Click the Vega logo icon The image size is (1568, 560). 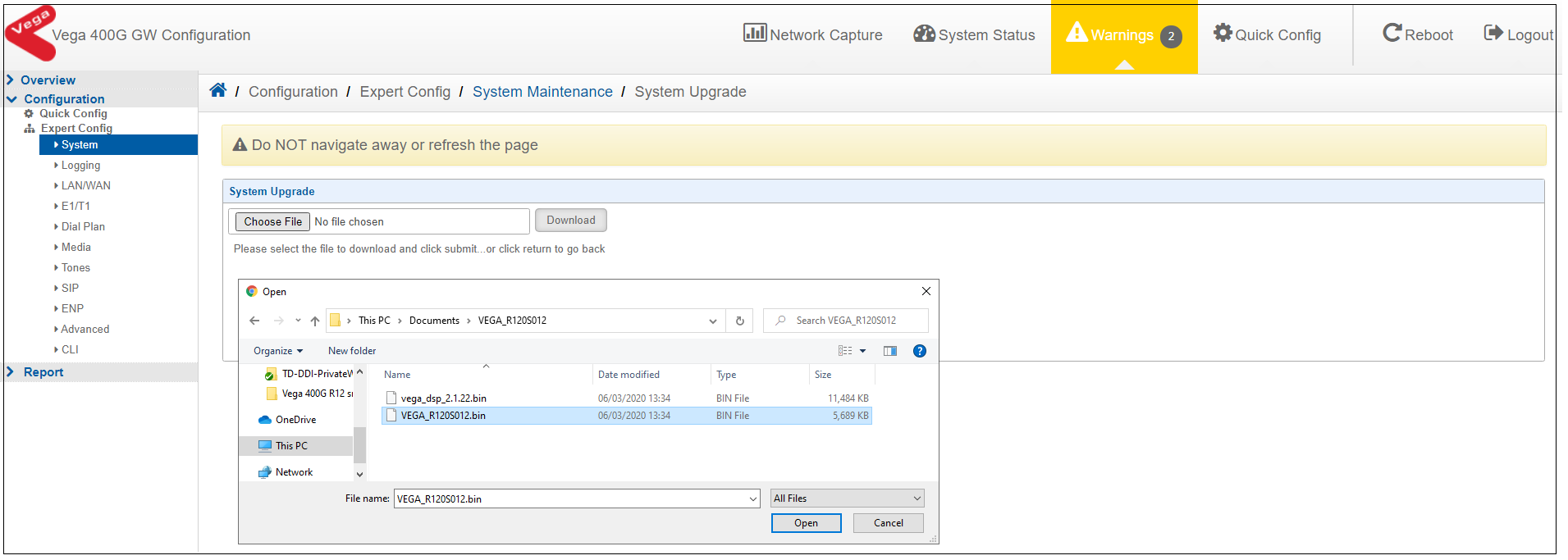click(30, 33)
